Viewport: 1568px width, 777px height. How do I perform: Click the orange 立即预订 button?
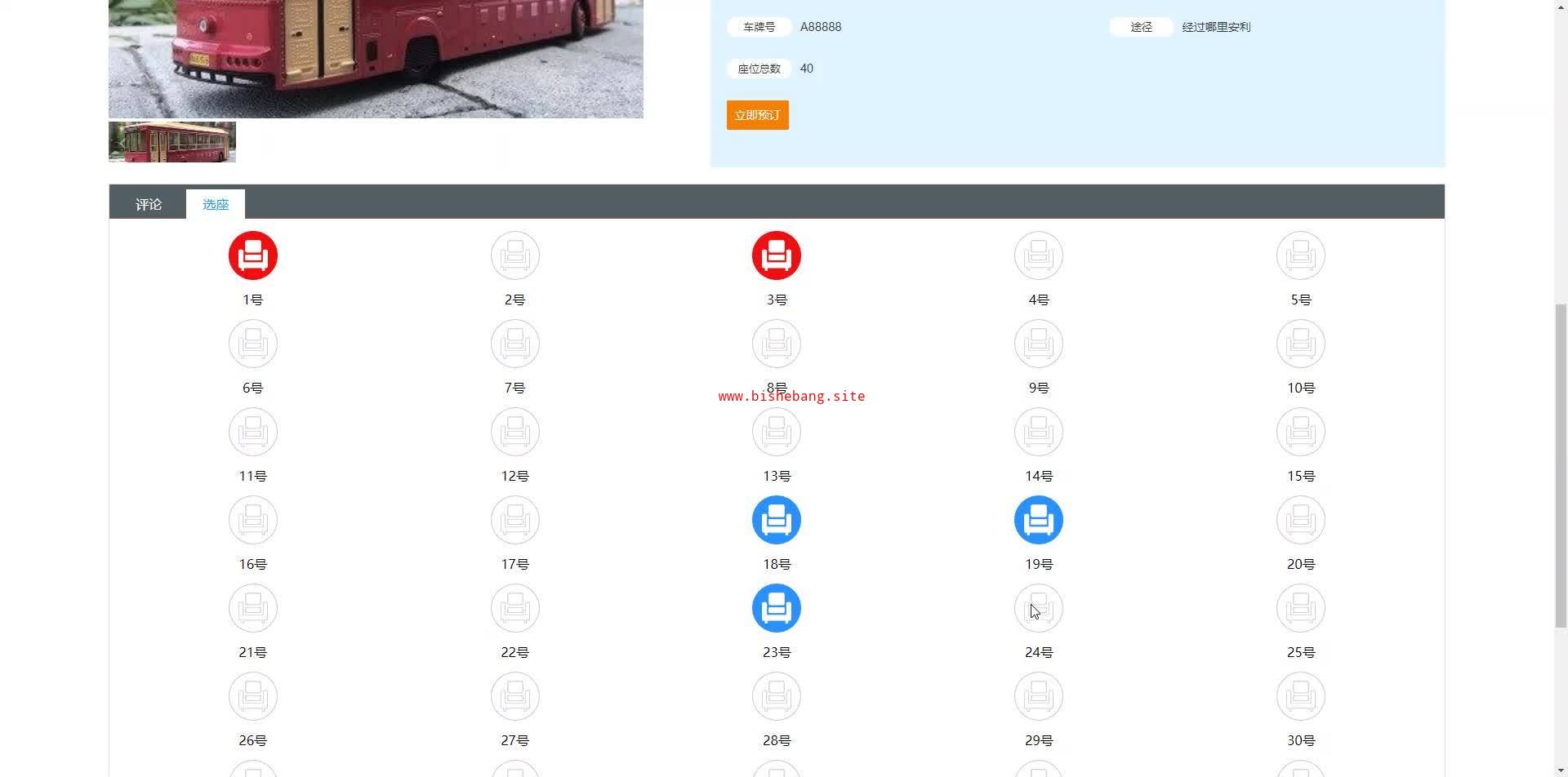(x=758, y=115)
